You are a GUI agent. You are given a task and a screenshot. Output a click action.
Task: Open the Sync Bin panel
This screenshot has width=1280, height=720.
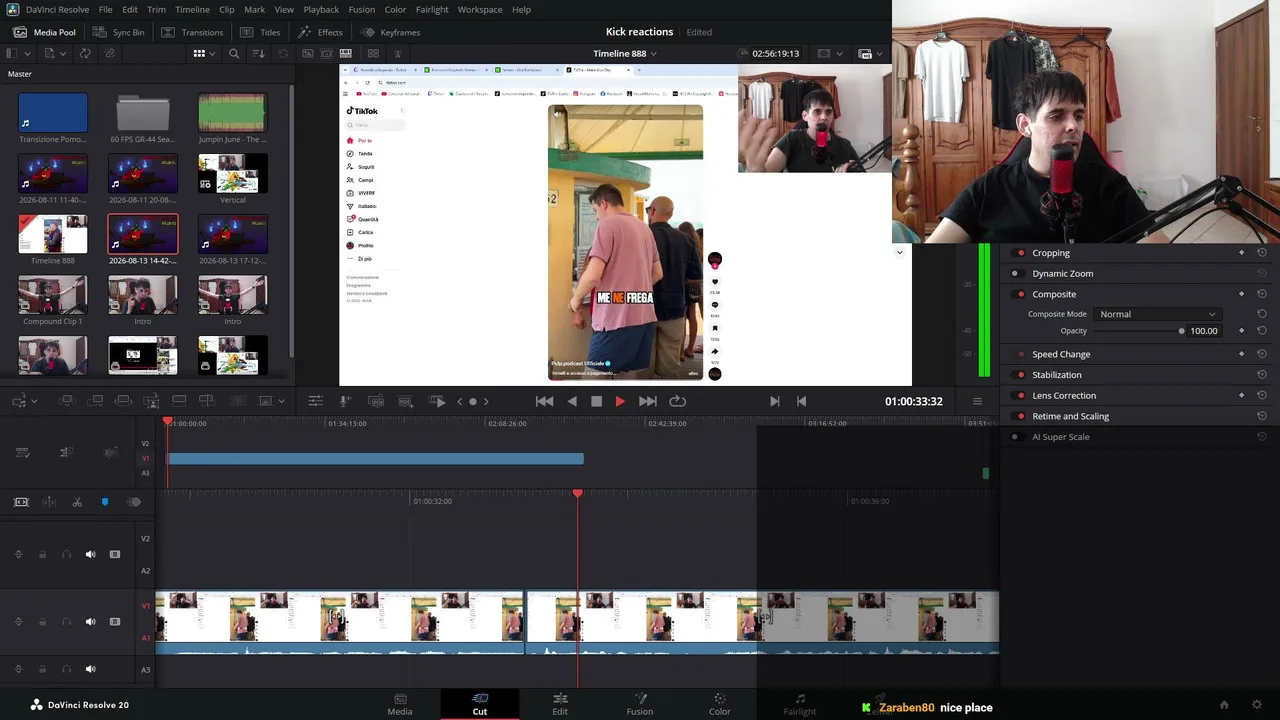point(118,32)
